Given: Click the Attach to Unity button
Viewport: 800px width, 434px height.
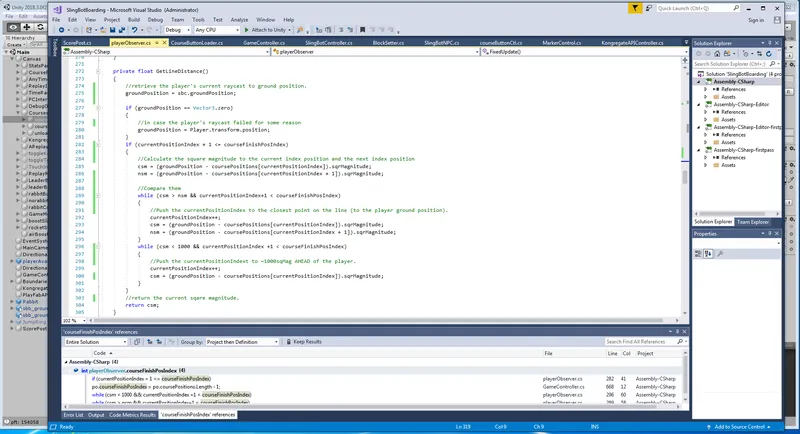Looking at the screenshot, I should point(266,30).
